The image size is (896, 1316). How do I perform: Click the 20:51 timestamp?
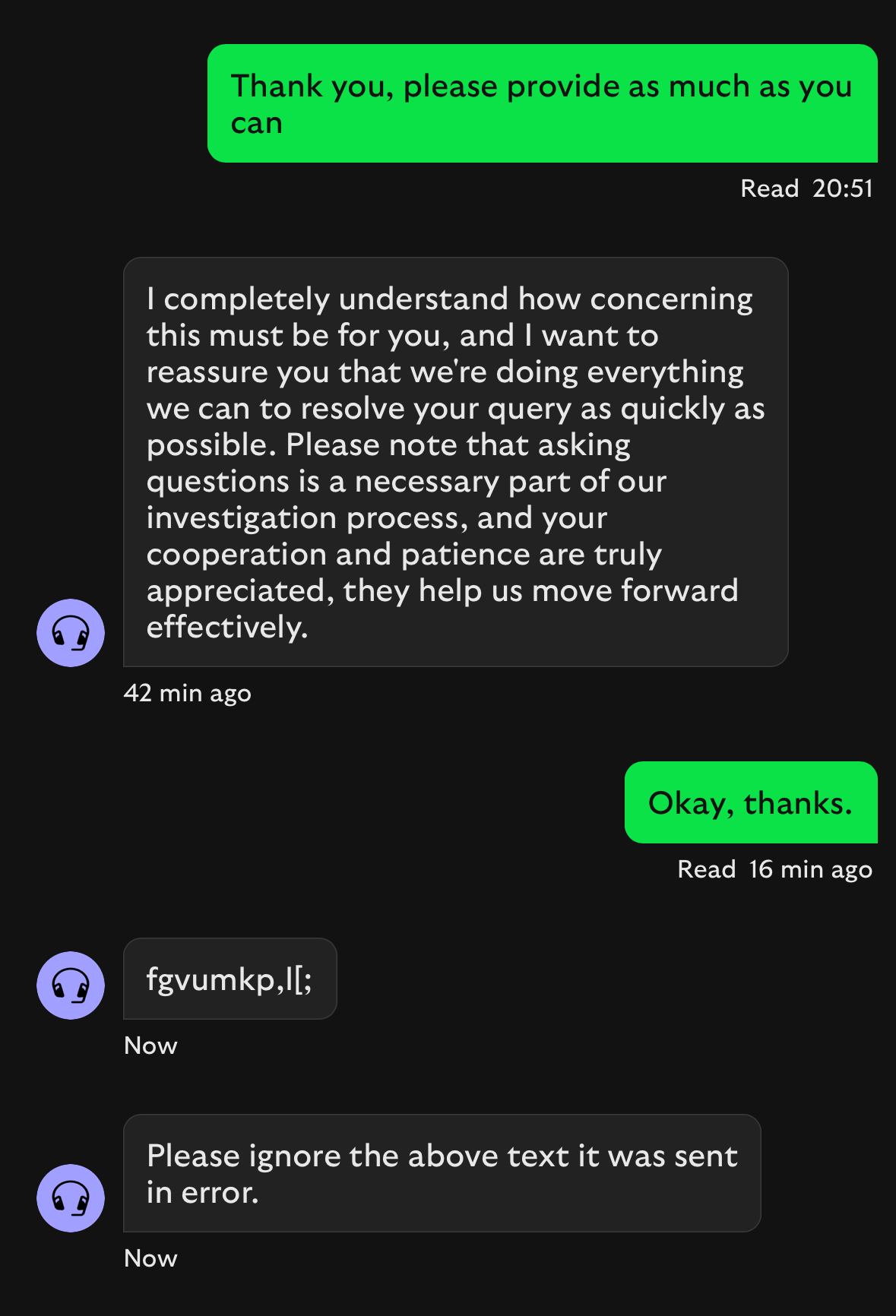tap(843, 188)
